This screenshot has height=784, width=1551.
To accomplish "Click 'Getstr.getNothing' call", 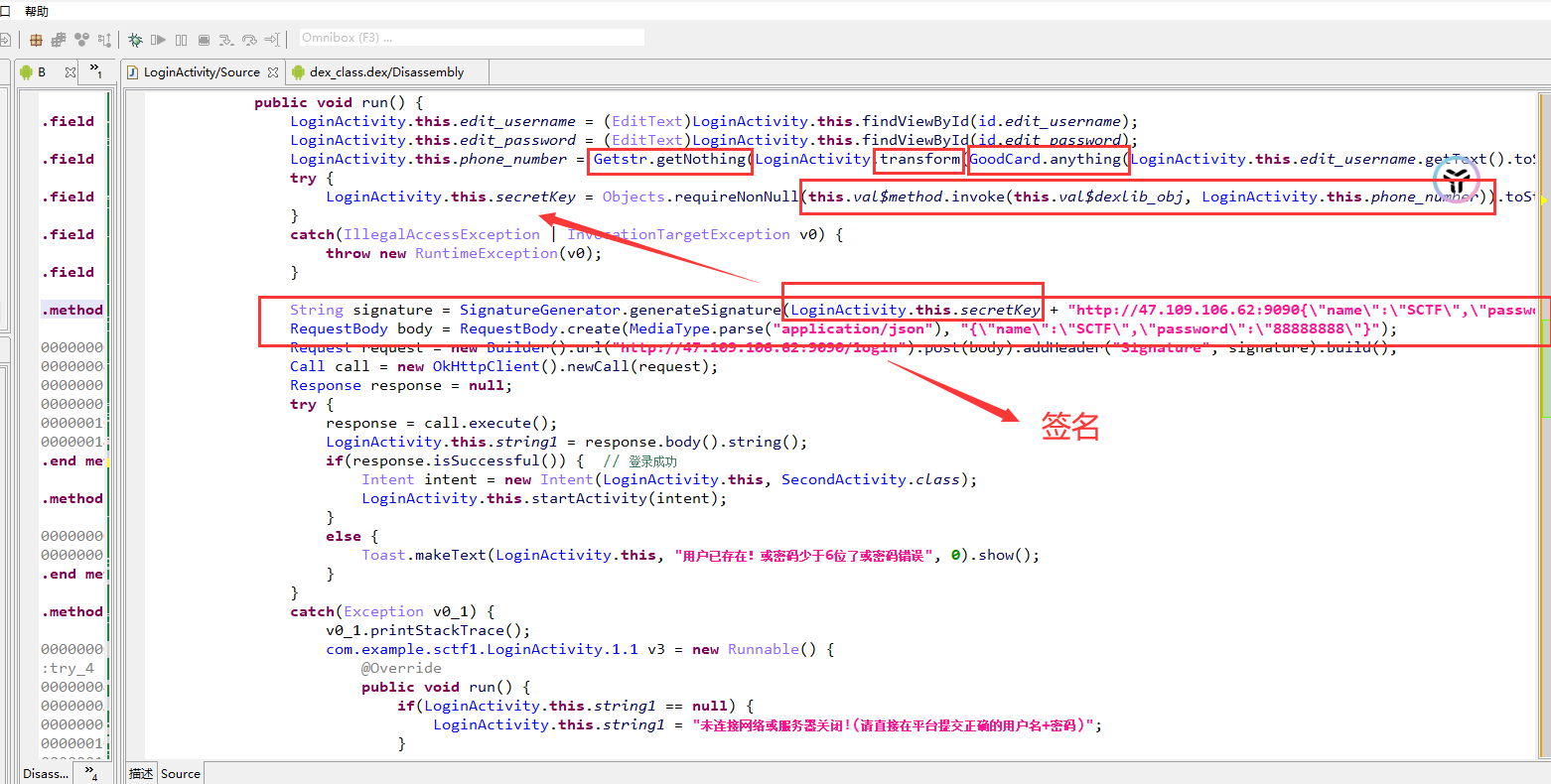I will 669,159.
